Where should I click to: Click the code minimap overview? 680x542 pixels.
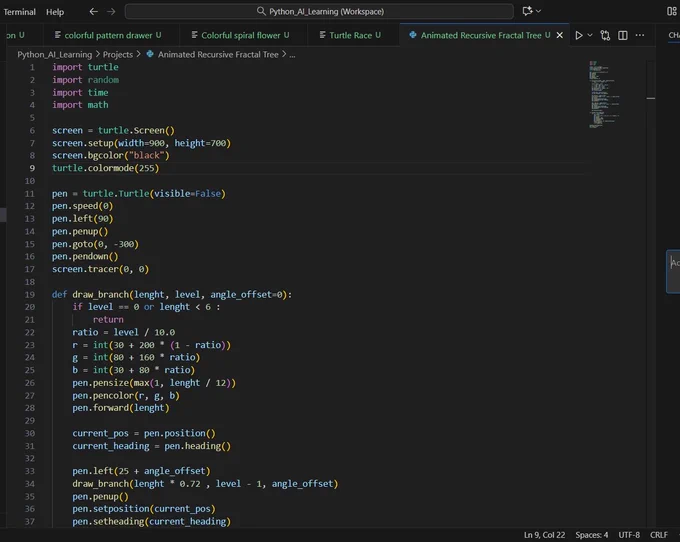(604, 95)
